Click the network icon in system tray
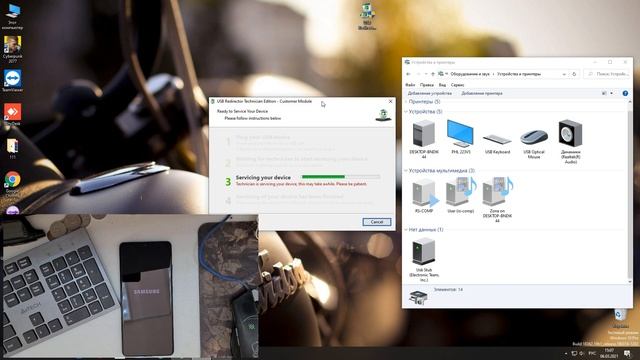Screen dimensions: 640x360 pyautogui.click(x=574, y=353)
